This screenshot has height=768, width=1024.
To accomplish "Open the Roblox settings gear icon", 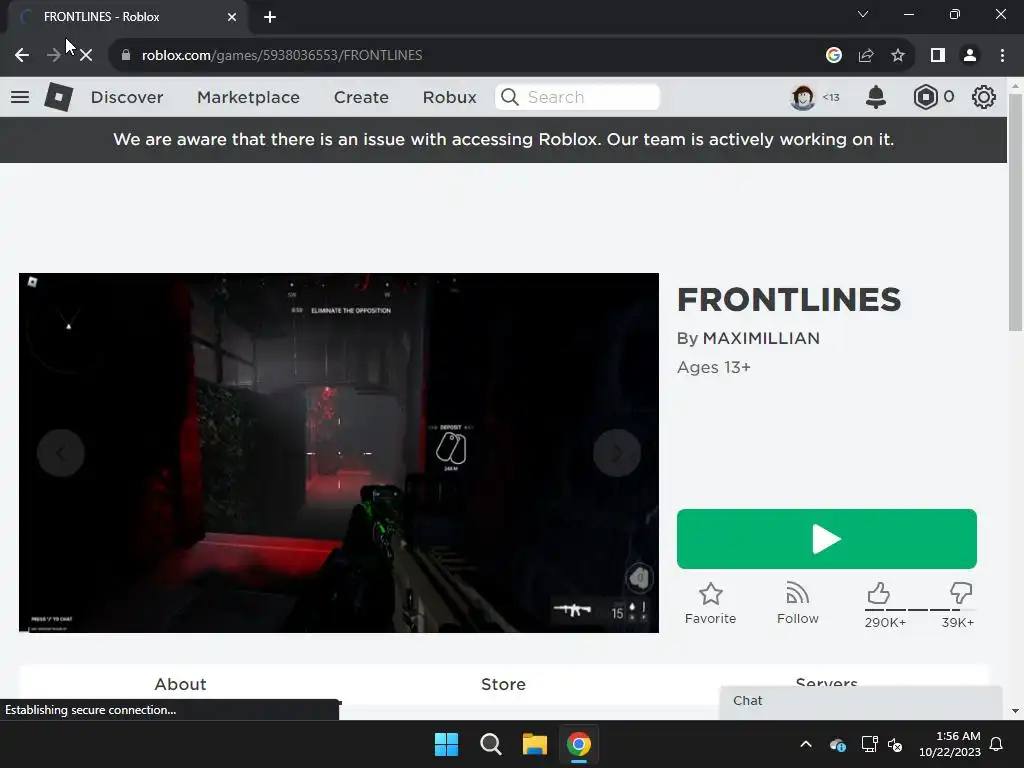I will 984,97.
